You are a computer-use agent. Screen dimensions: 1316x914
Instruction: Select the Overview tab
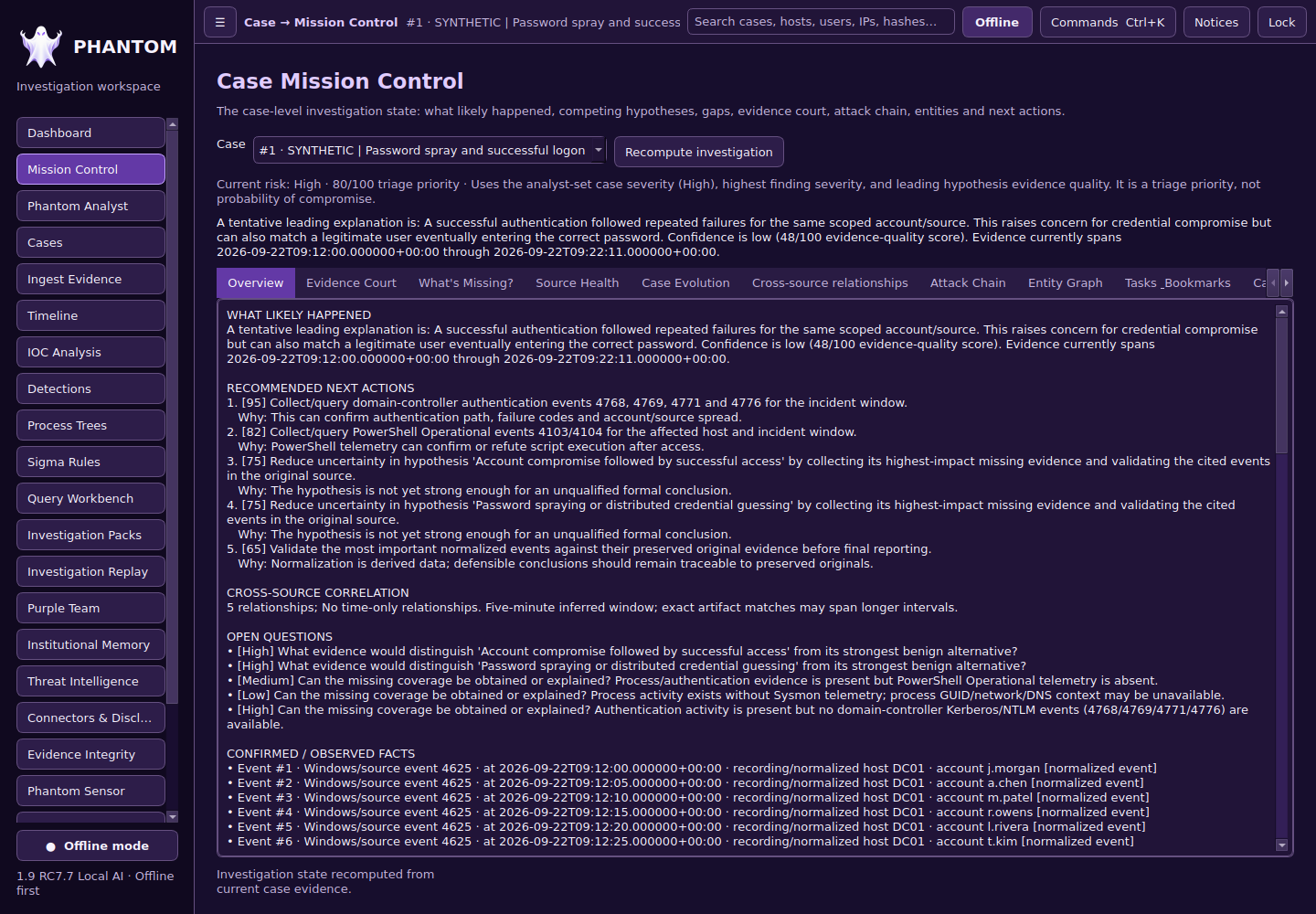click(x=256, y=282)
